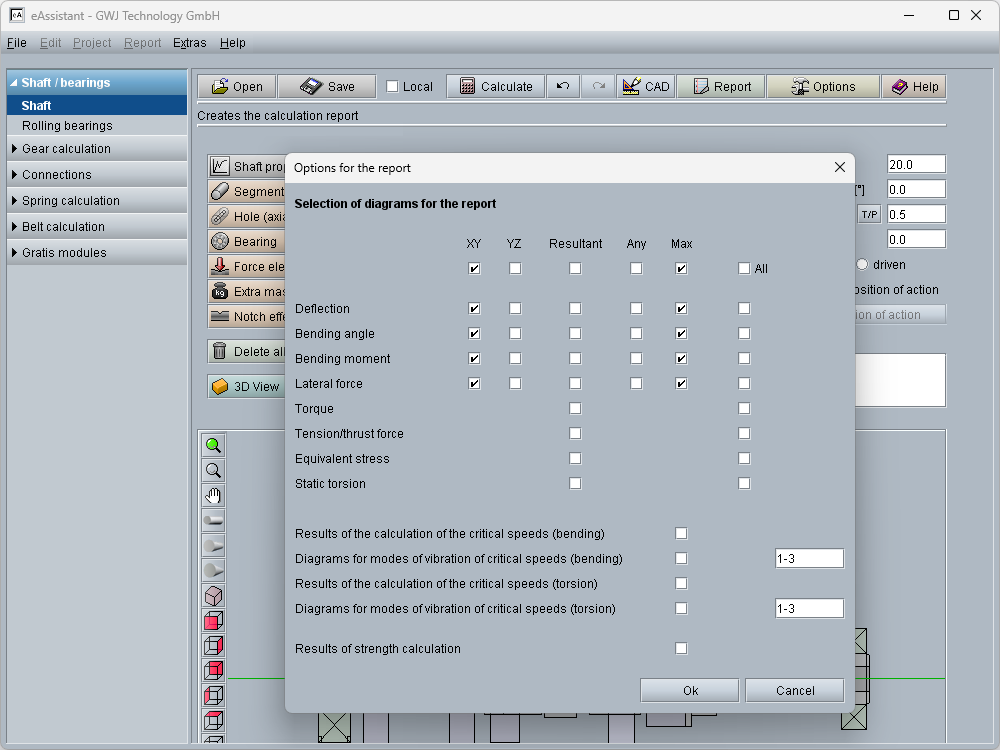Select the hand pan tool
Screen dimensions: 1000x750
(213, 496)
